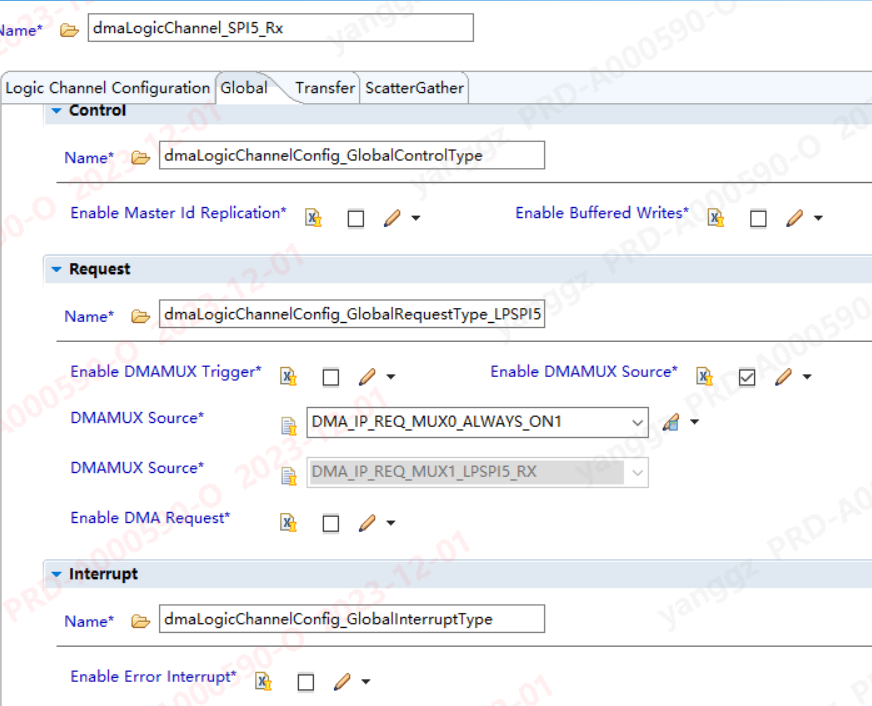872x706 pixels.
Task: Check the Enable DMAMUX Trigger checkbox
Action: click(331, 377)
